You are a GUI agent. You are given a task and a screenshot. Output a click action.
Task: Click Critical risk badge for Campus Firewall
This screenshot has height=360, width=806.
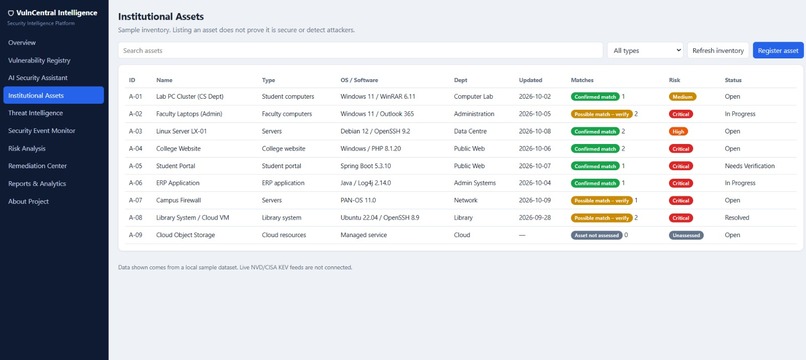[x=681, y=201]
